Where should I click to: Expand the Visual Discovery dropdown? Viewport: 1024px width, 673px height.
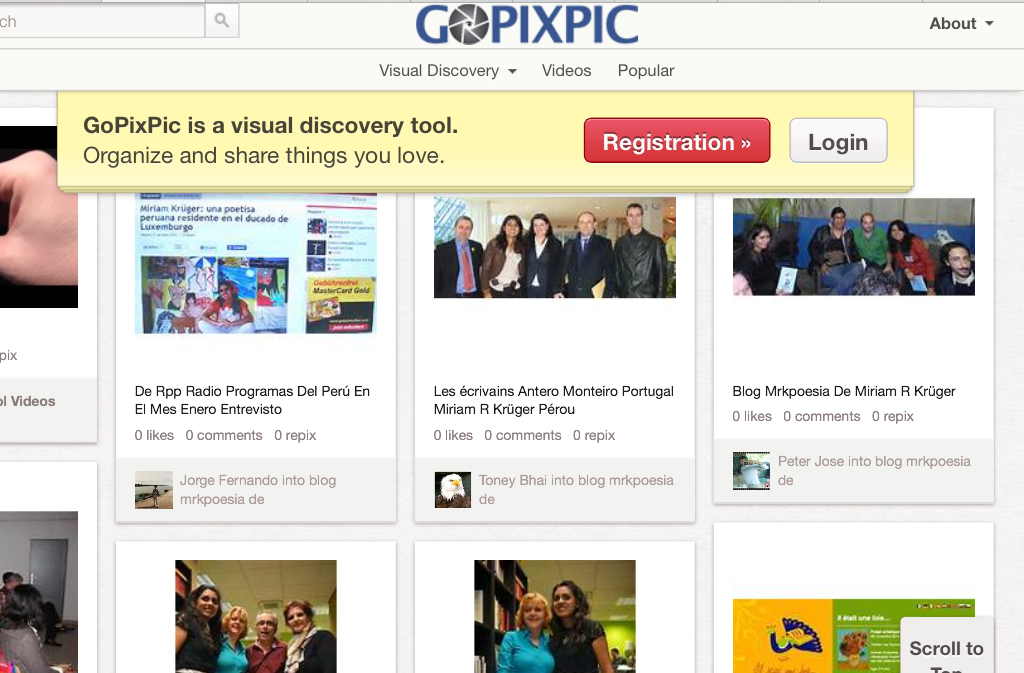click(448, 70)
